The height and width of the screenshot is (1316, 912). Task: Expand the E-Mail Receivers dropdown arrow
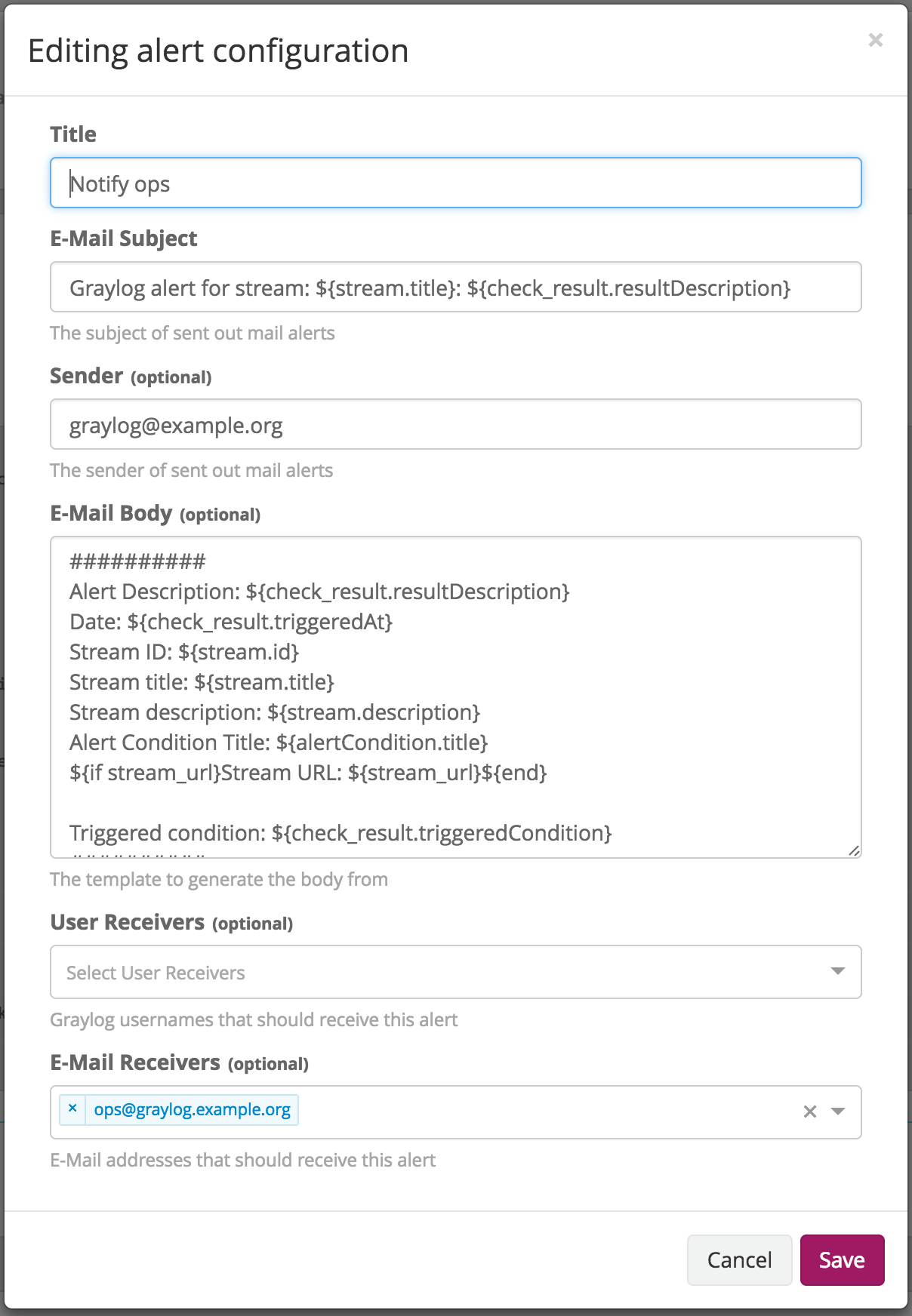click(837, 1112)
